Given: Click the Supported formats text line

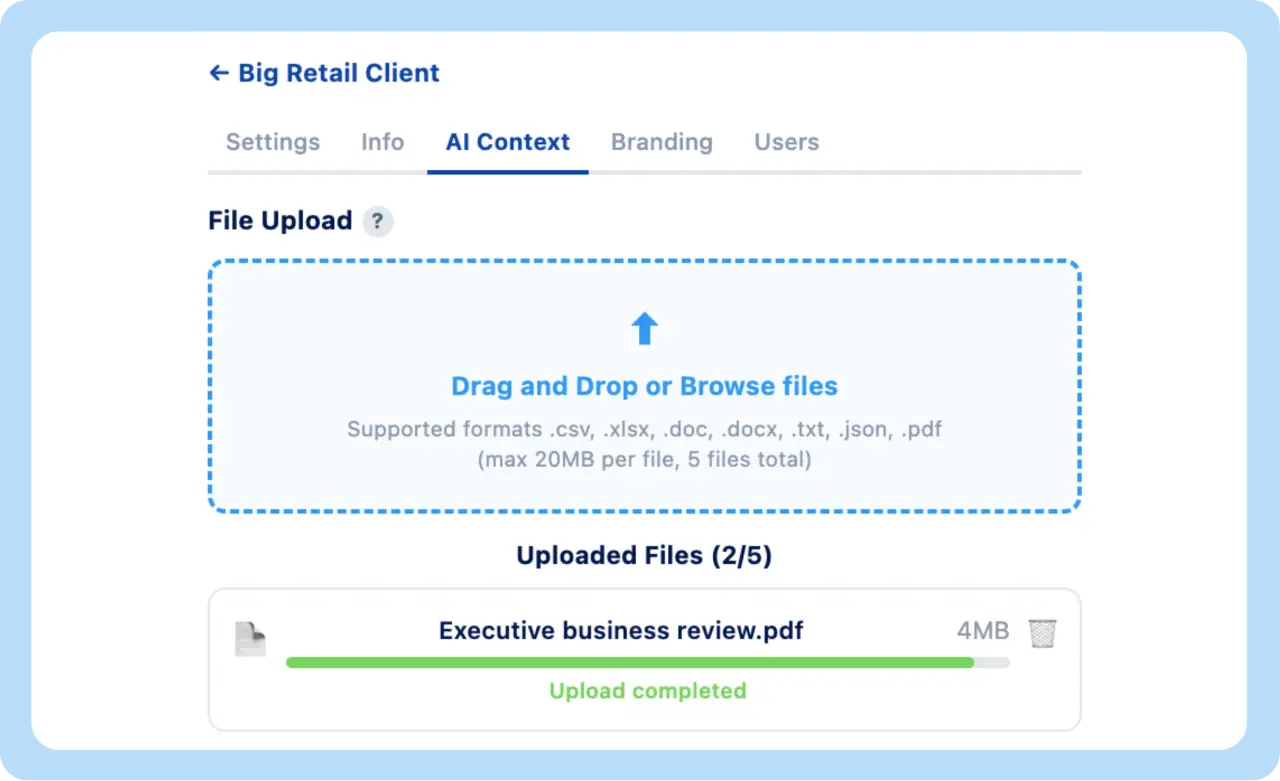Looking at the screenshot, I should [645, 430].
